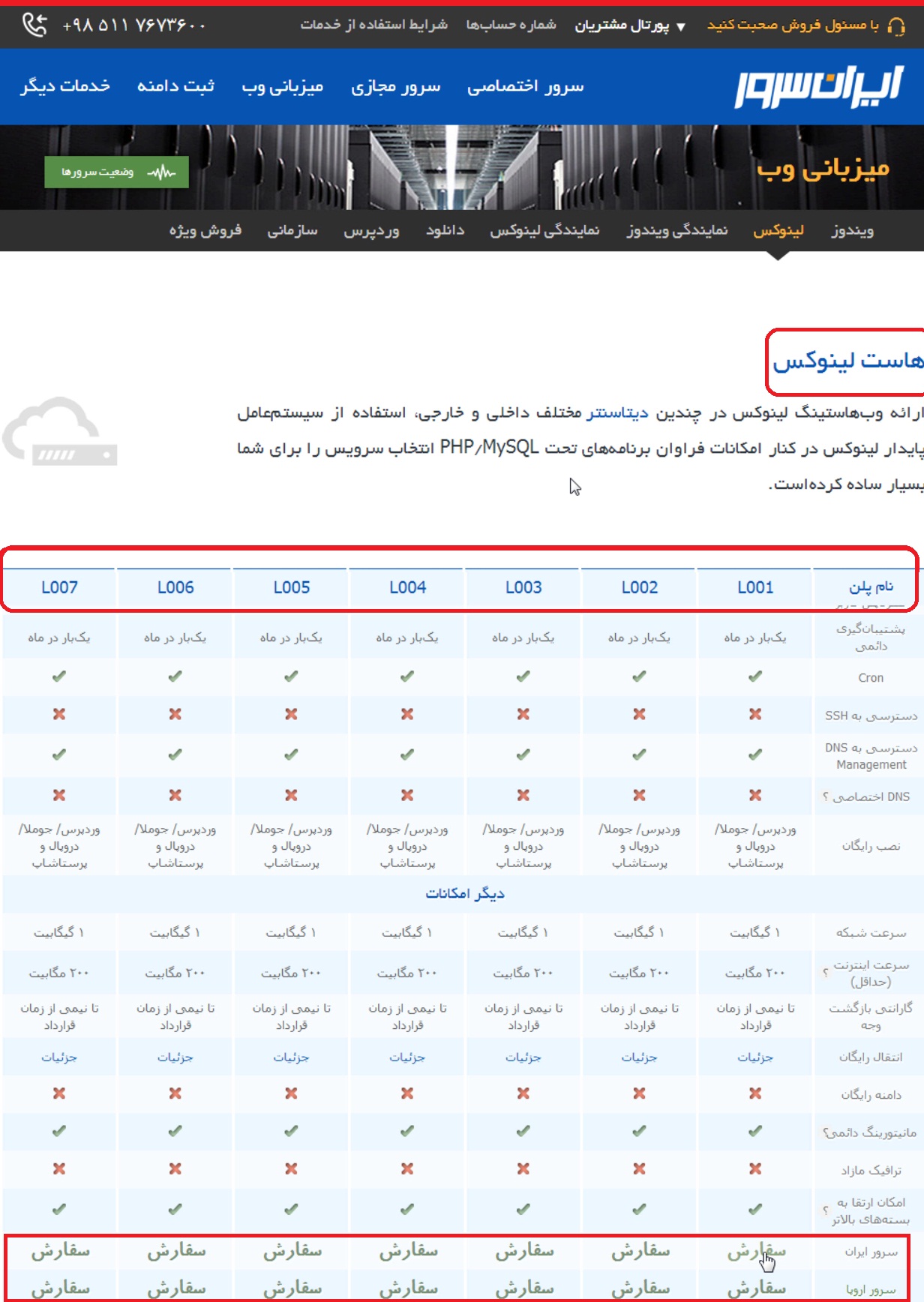This screenshot has height=1302, width=924.
Task: Order L001 plan on سرور اروپا row
Action: [756, 1288]
